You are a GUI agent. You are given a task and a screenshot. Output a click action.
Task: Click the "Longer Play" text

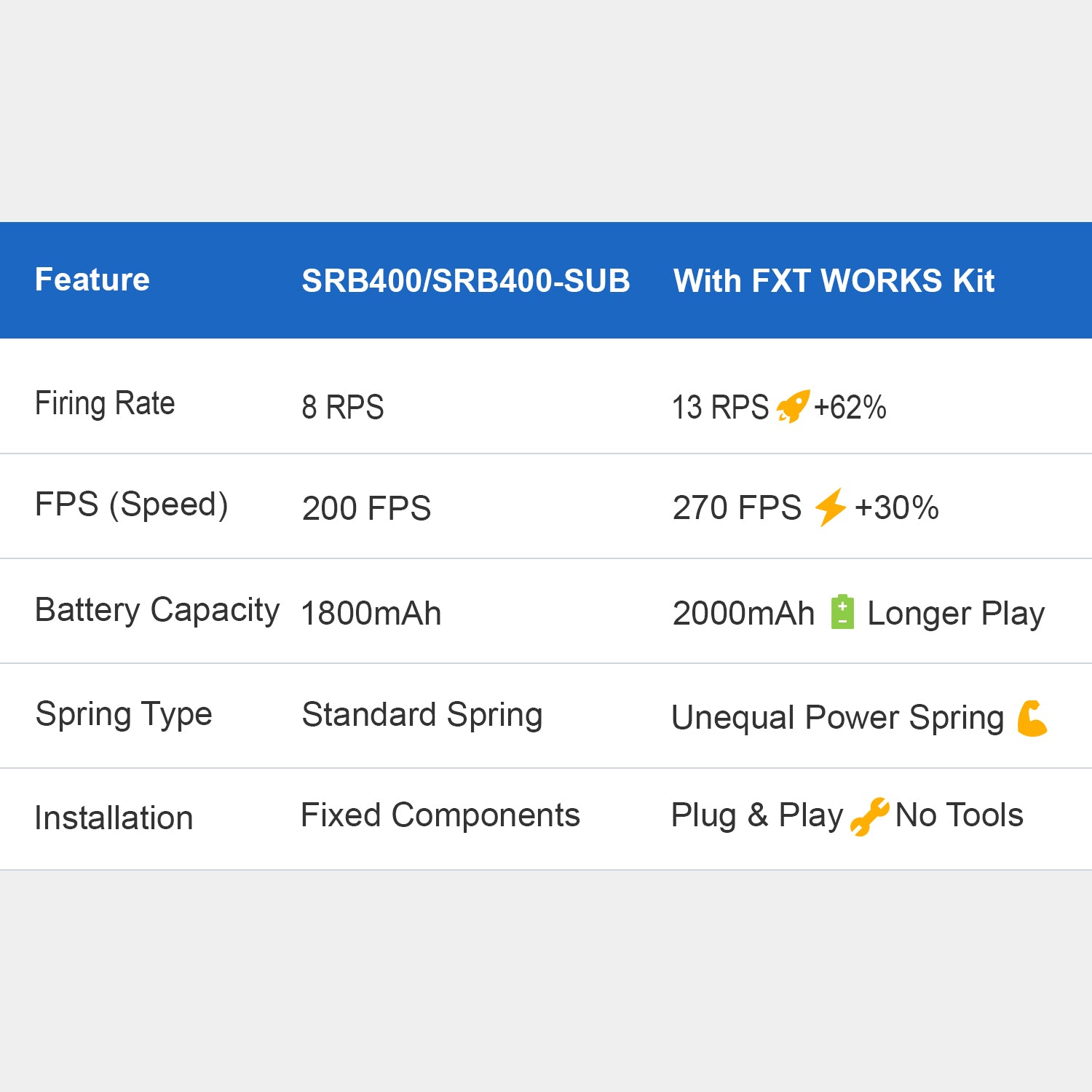pyautogui.click(x=955, y=614)
